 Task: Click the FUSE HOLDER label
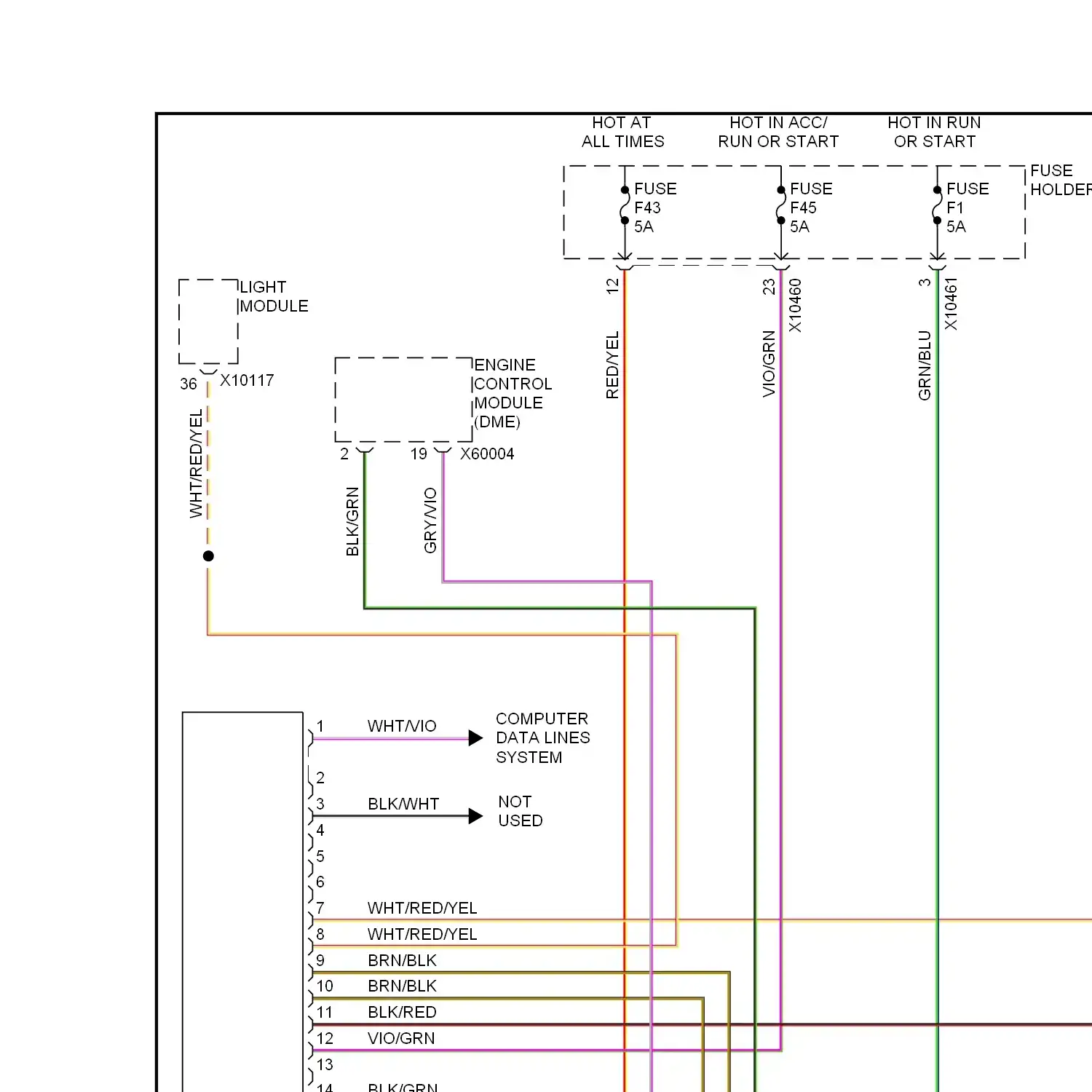point(1061,180)
